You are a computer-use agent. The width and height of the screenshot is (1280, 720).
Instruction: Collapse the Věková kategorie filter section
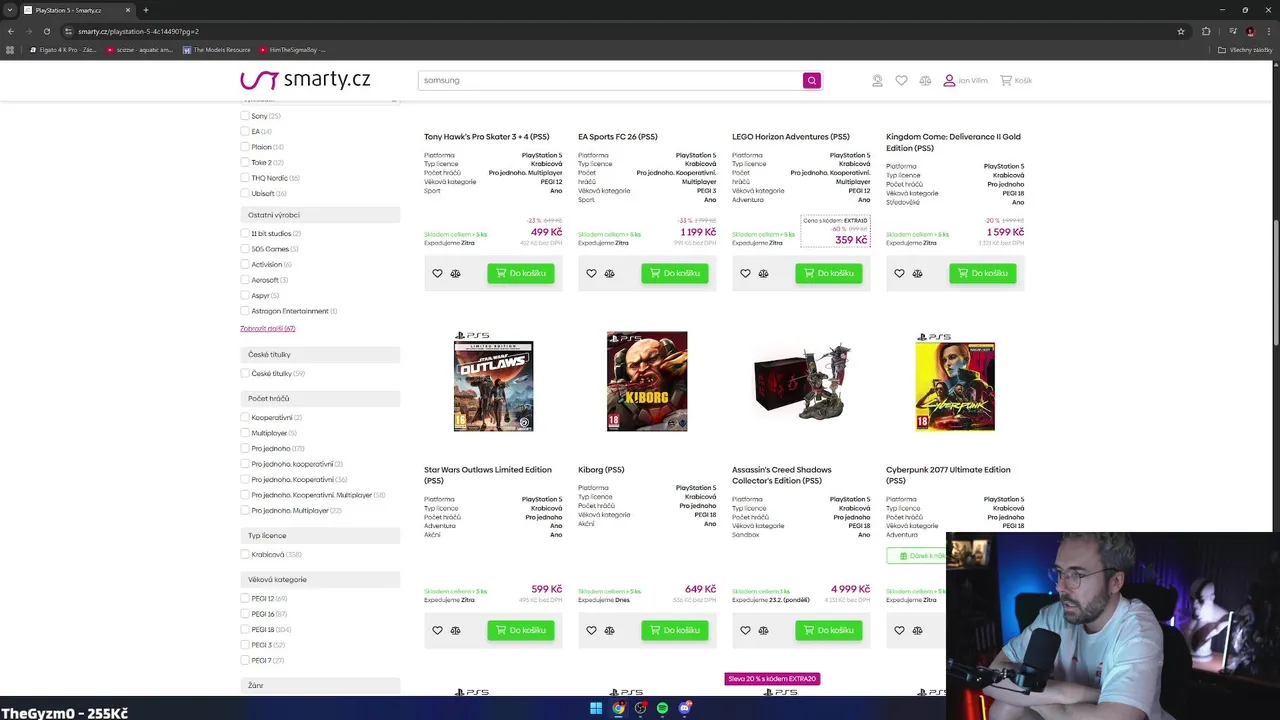click(x=320, y=579)
